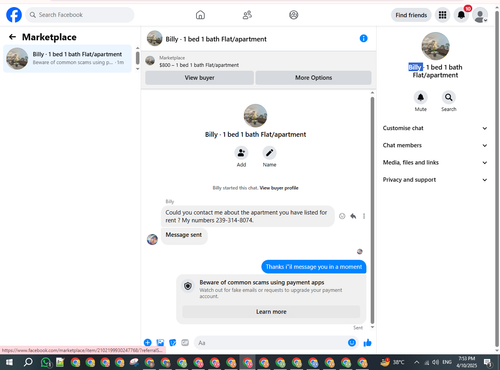Open the account profile menu

(x=480, y=15)
